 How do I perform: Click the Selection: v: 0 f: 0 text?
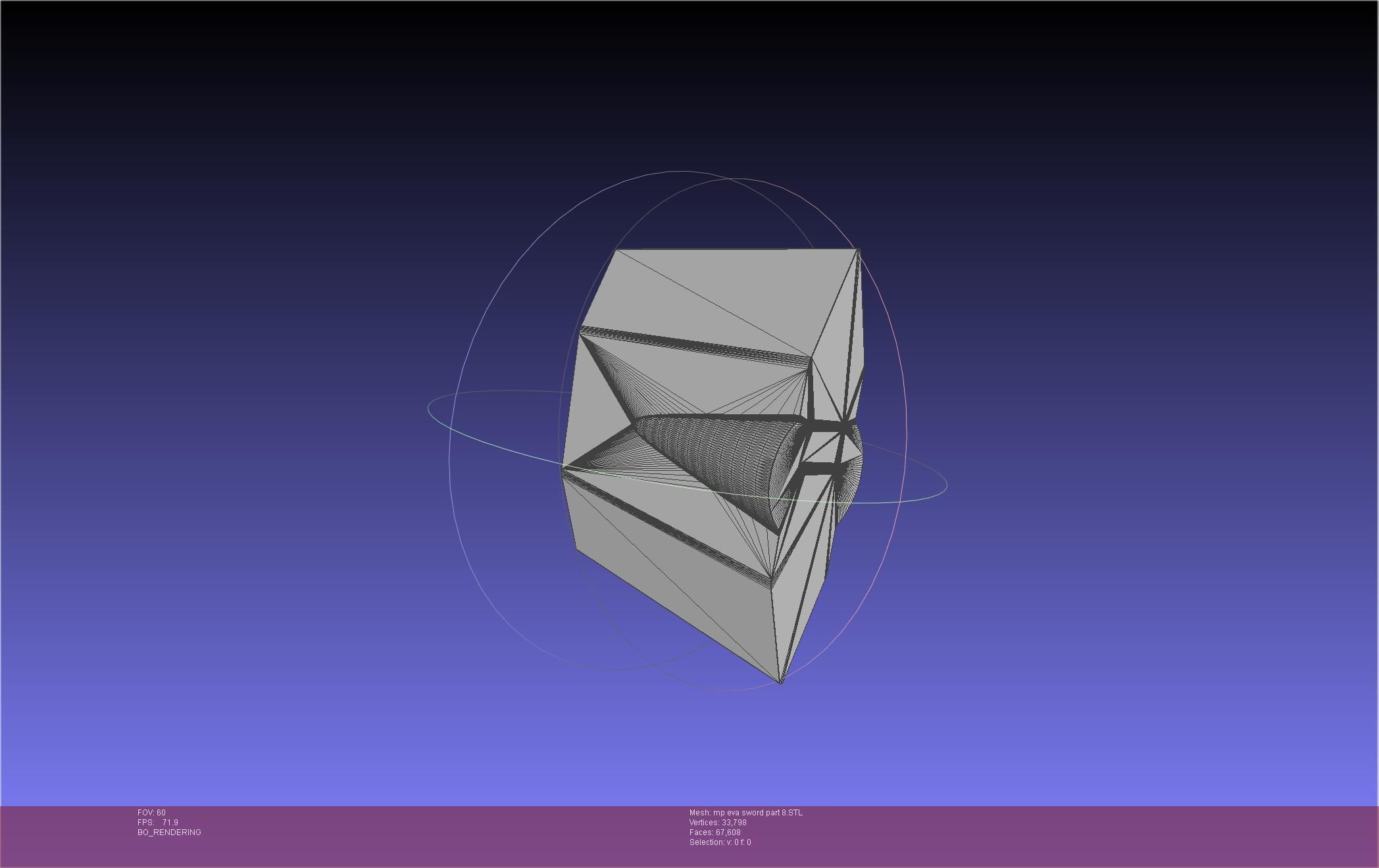click(x=720, y=842)
